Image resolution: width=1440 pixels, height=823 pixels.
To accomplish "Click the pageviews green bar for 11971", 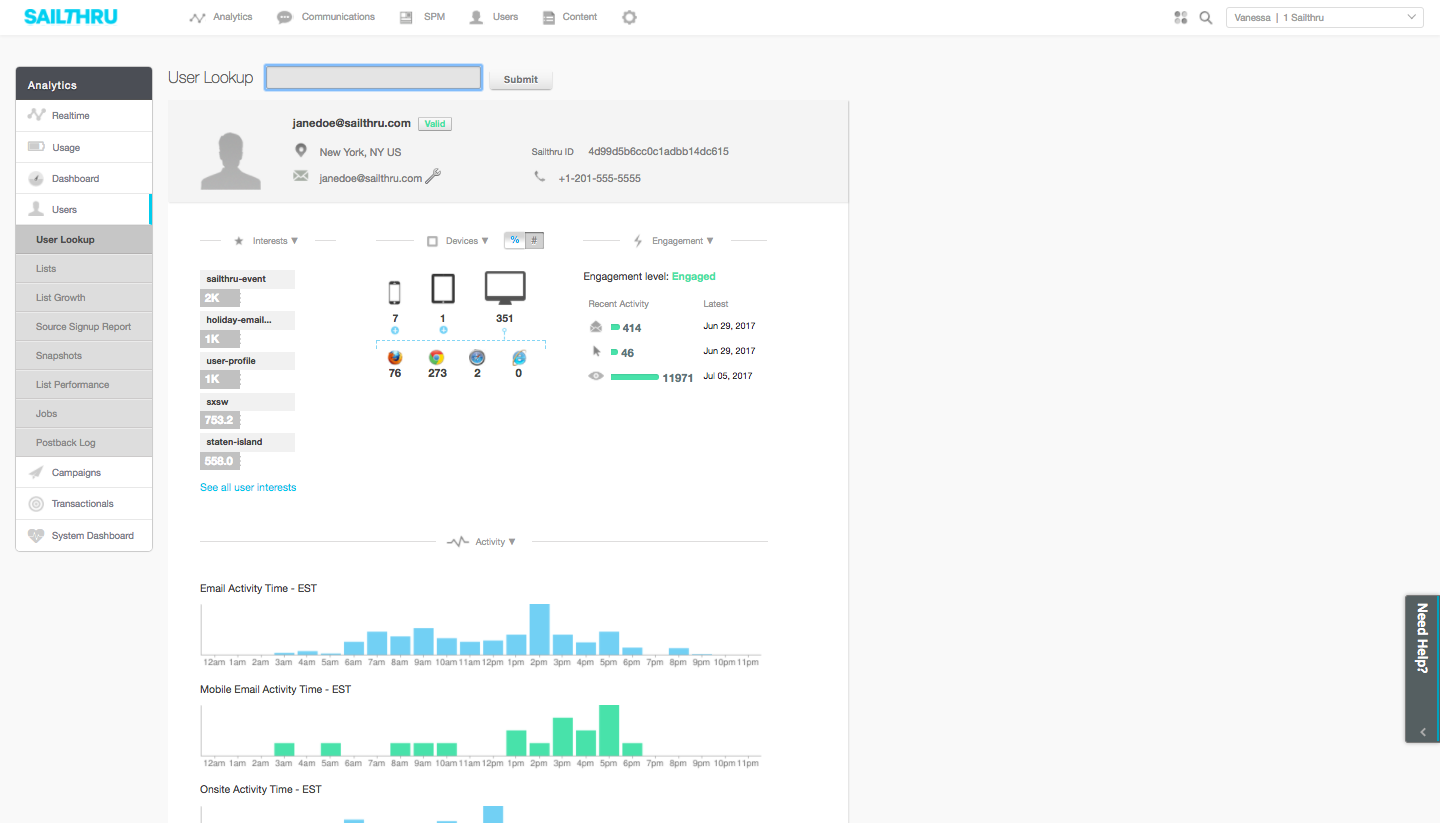I will (x=634, y=377).
